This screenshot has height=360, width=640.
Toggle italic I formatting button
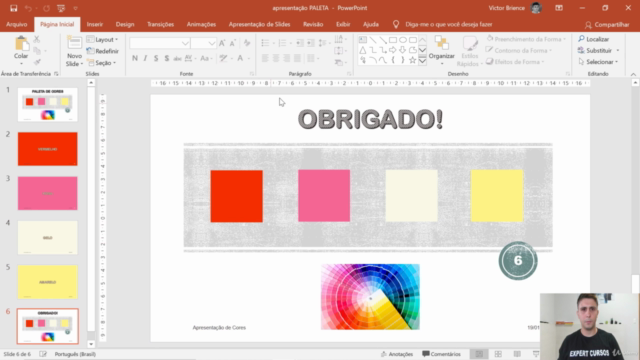[x=145, y=58]
